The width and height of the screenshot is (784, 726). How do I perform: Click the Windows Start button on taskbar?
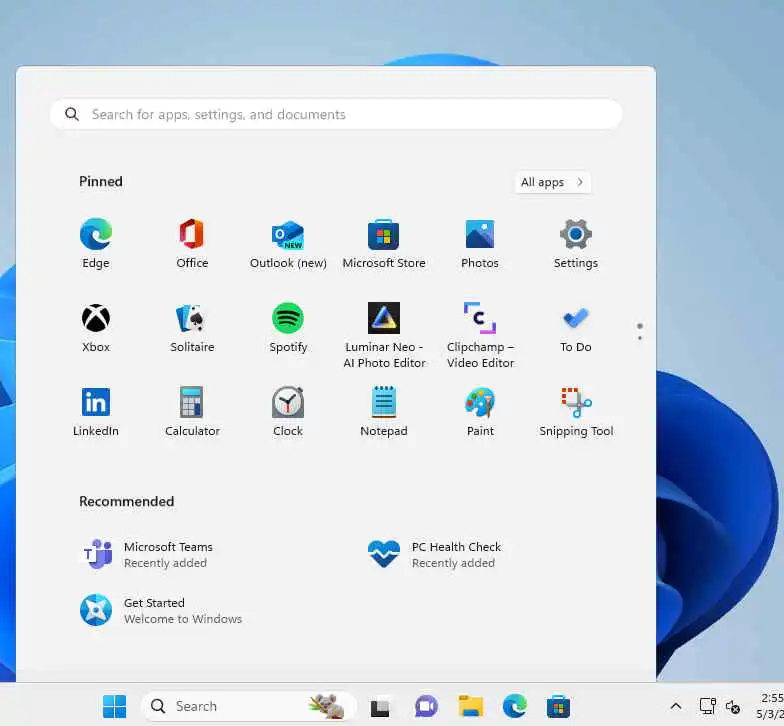point(114,706)
